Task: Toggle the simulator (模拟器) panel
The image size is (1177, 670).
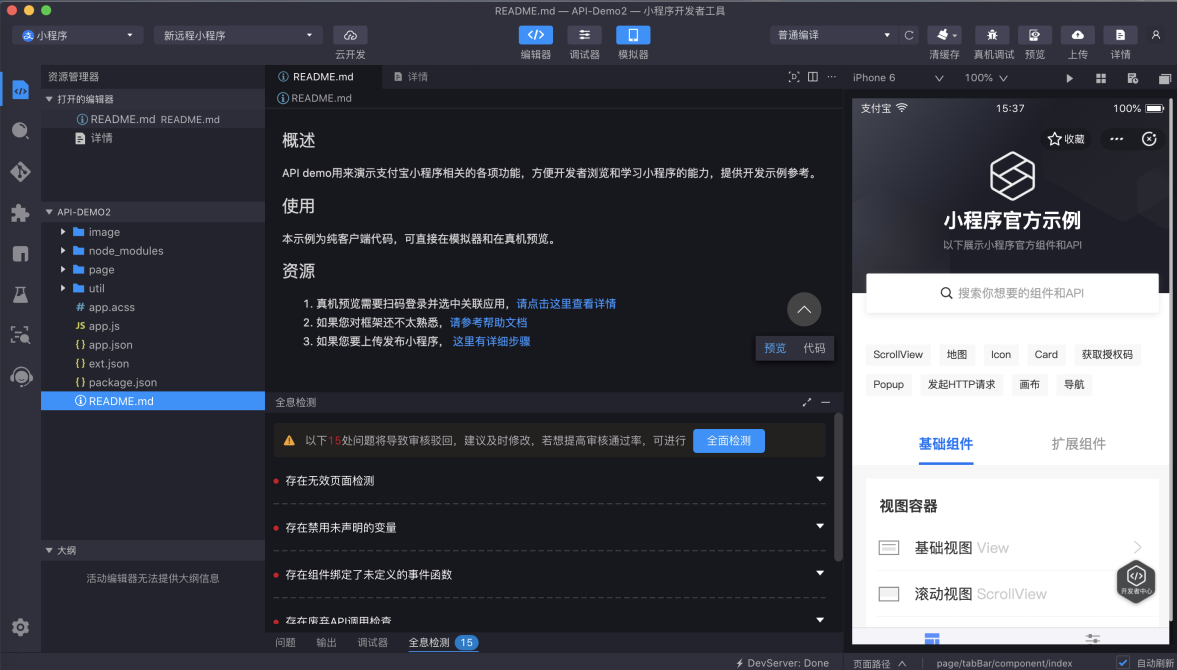Action: pos(633,35)
